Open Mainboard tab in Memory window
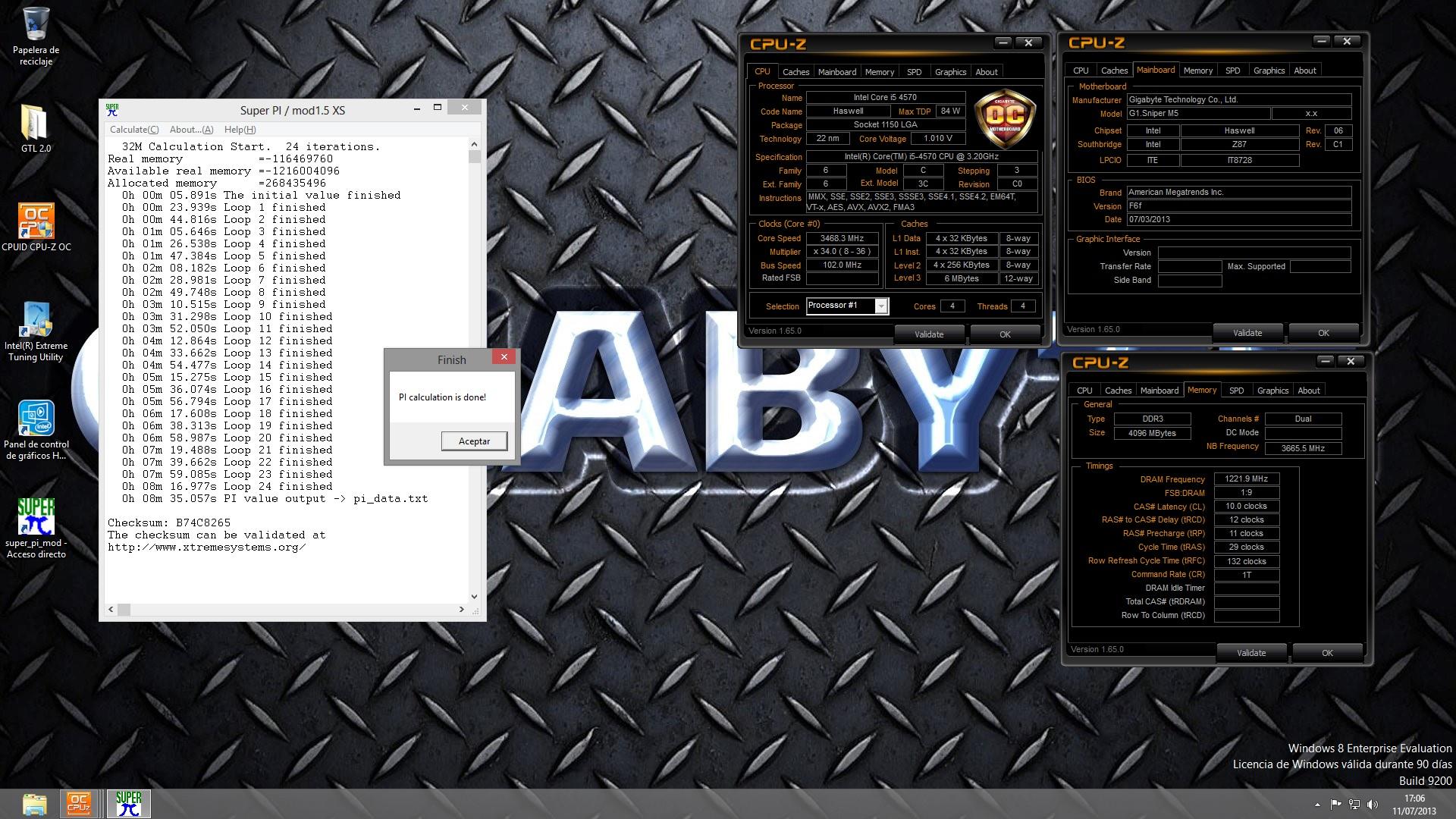This screenshot has height=819, width=1456. (1159, 391)
